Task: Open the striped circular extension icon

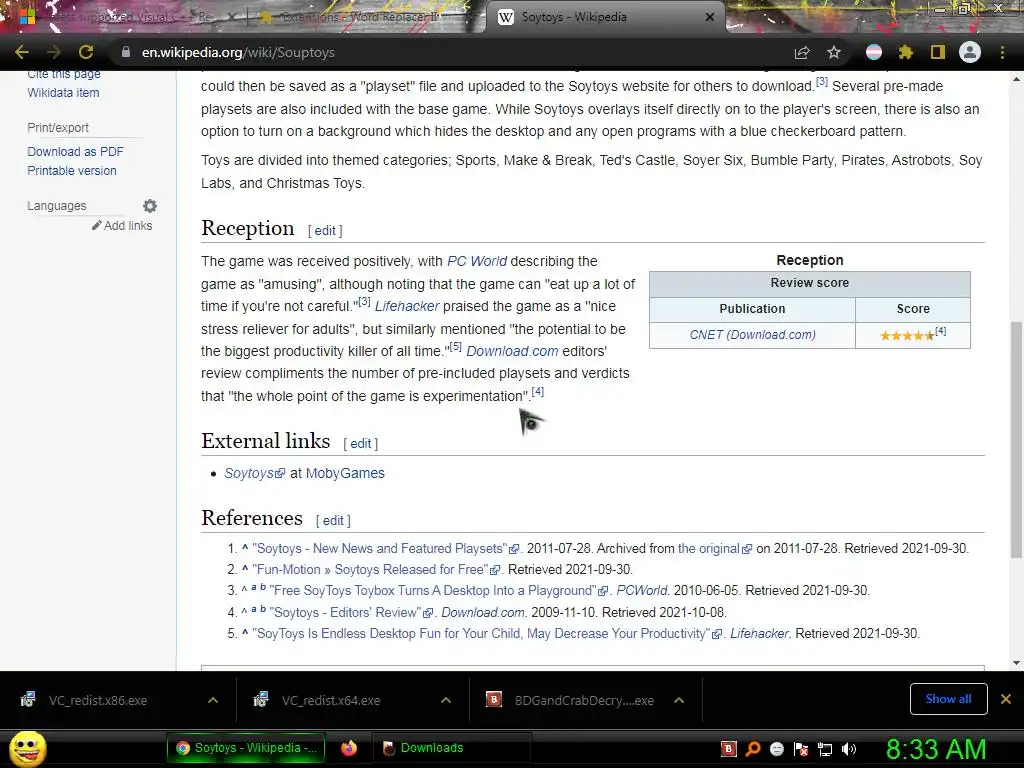Action: coord(874,52)
